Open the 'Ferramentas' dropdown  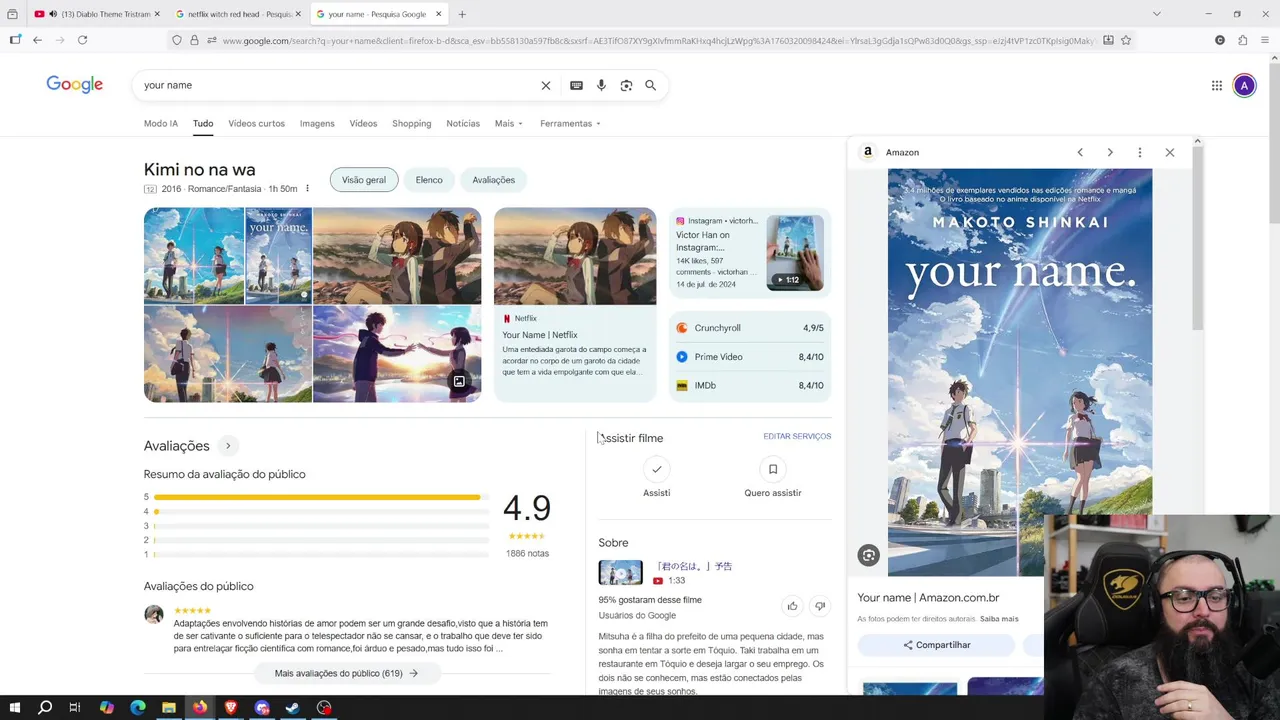(x=570, y=123)
